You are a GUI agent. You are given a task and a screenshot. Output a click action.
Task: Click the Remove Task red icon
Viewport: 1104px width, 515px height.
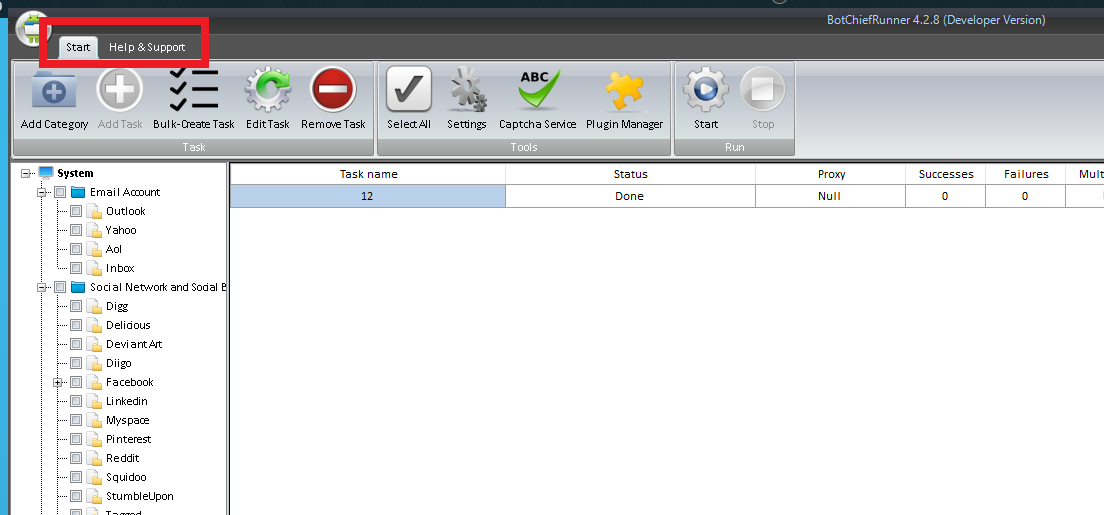click(333, 91)
